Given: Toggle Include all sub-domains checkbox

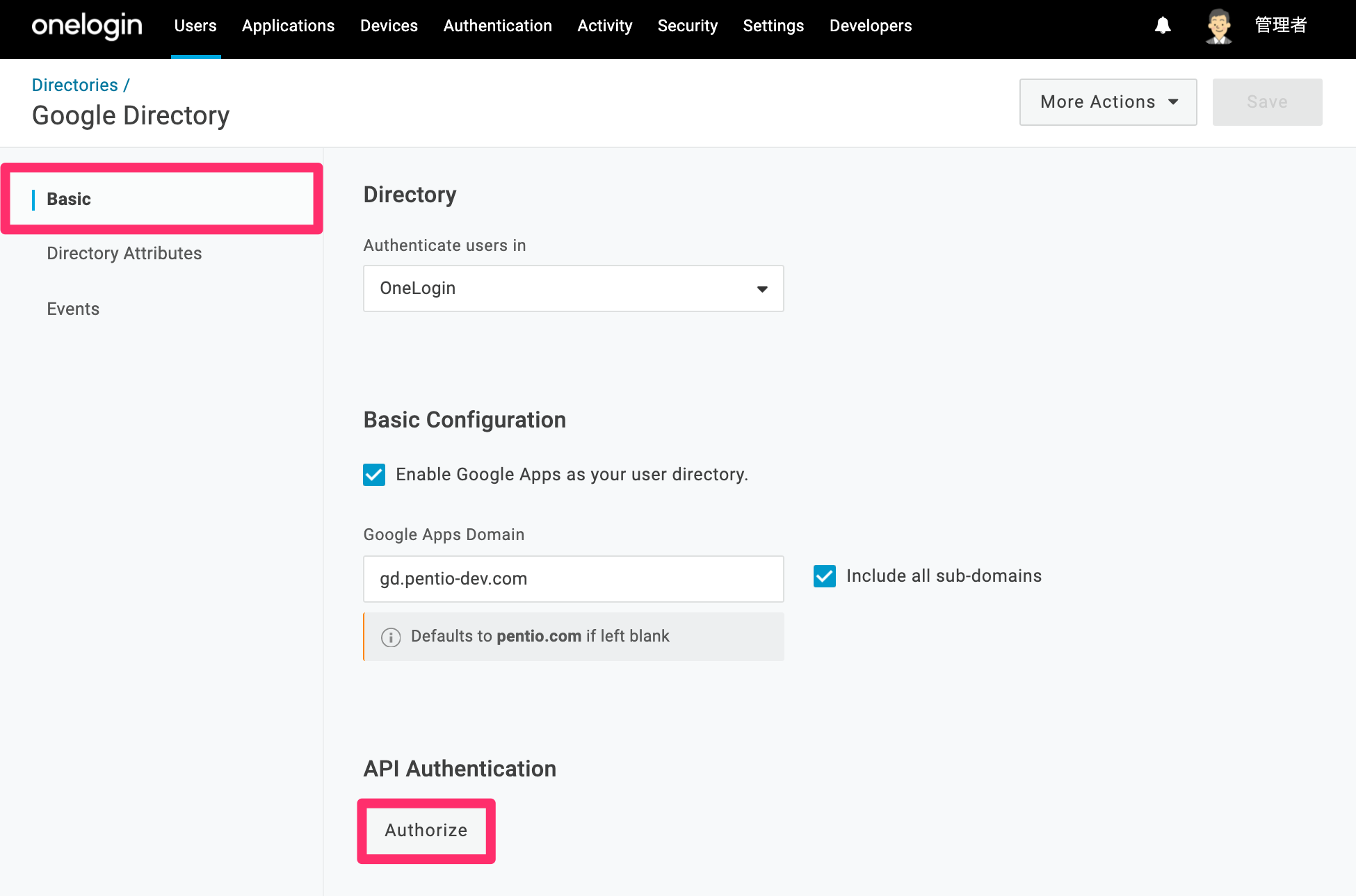Looking at the screenshot, I should (x=825, y=576).
